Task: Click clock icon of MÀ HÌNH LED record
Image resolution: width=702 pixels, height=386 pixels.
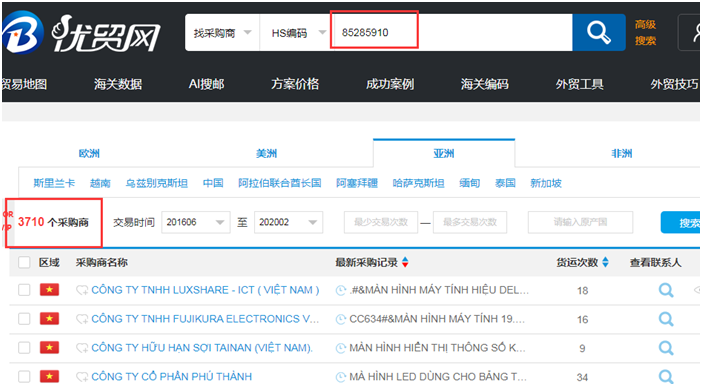Action: tap(341, 377)
